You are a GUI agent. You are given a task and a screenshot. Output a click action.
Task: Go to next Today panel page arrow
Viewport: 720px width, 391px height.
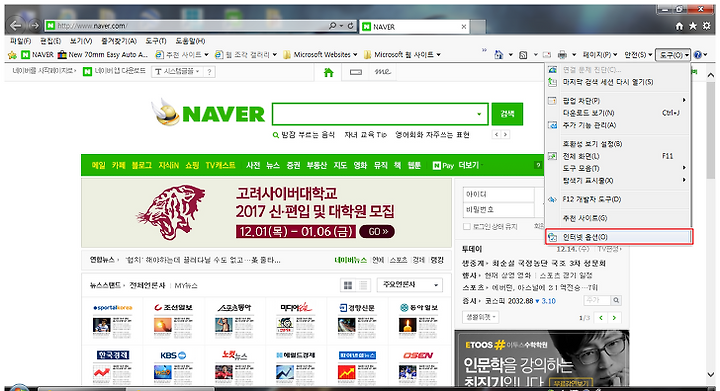coord(614,317)
